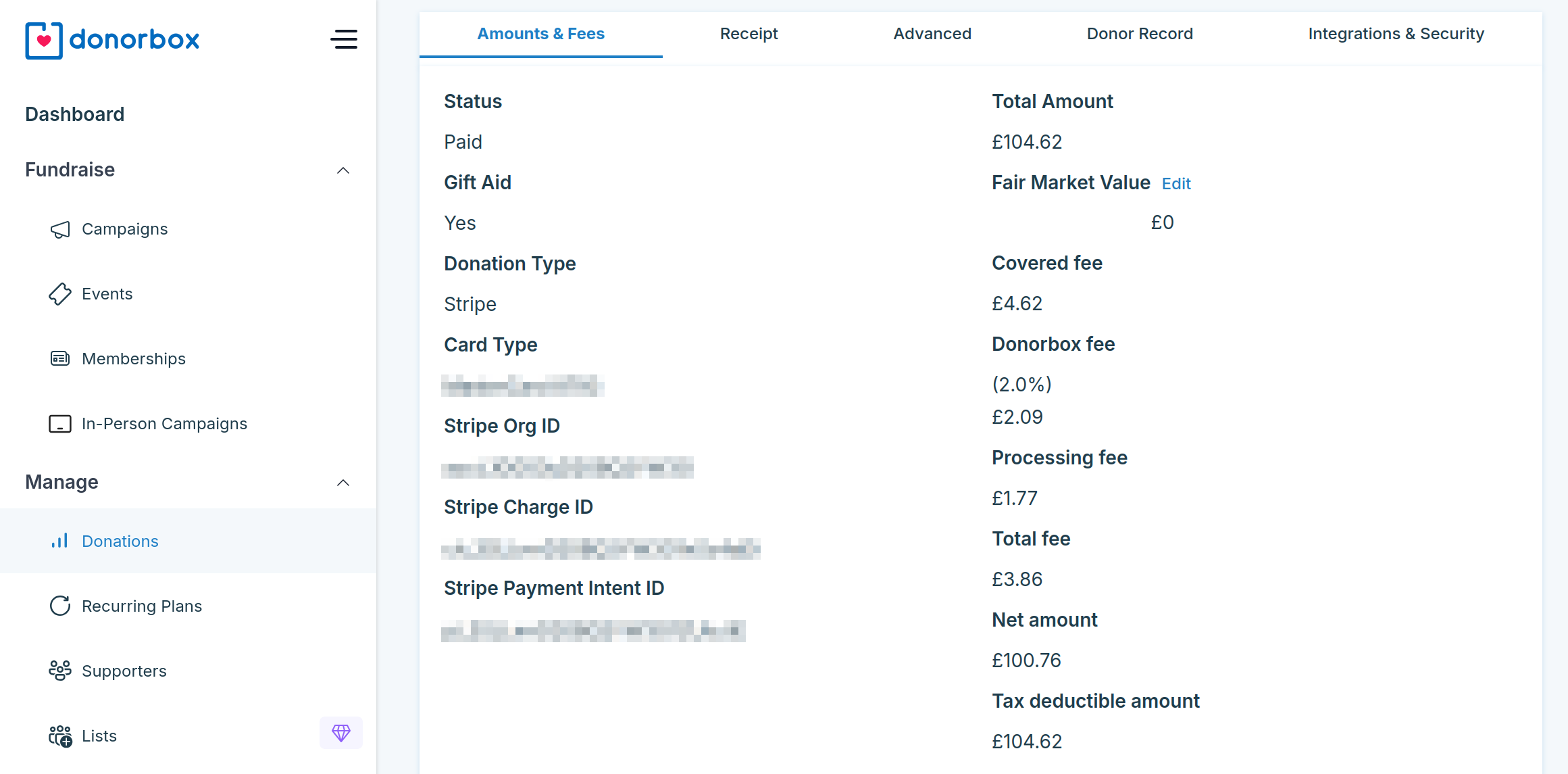Collapse the Fundraise section
The width and height of the screenshot is (1568, 774).
pos(344,170)
